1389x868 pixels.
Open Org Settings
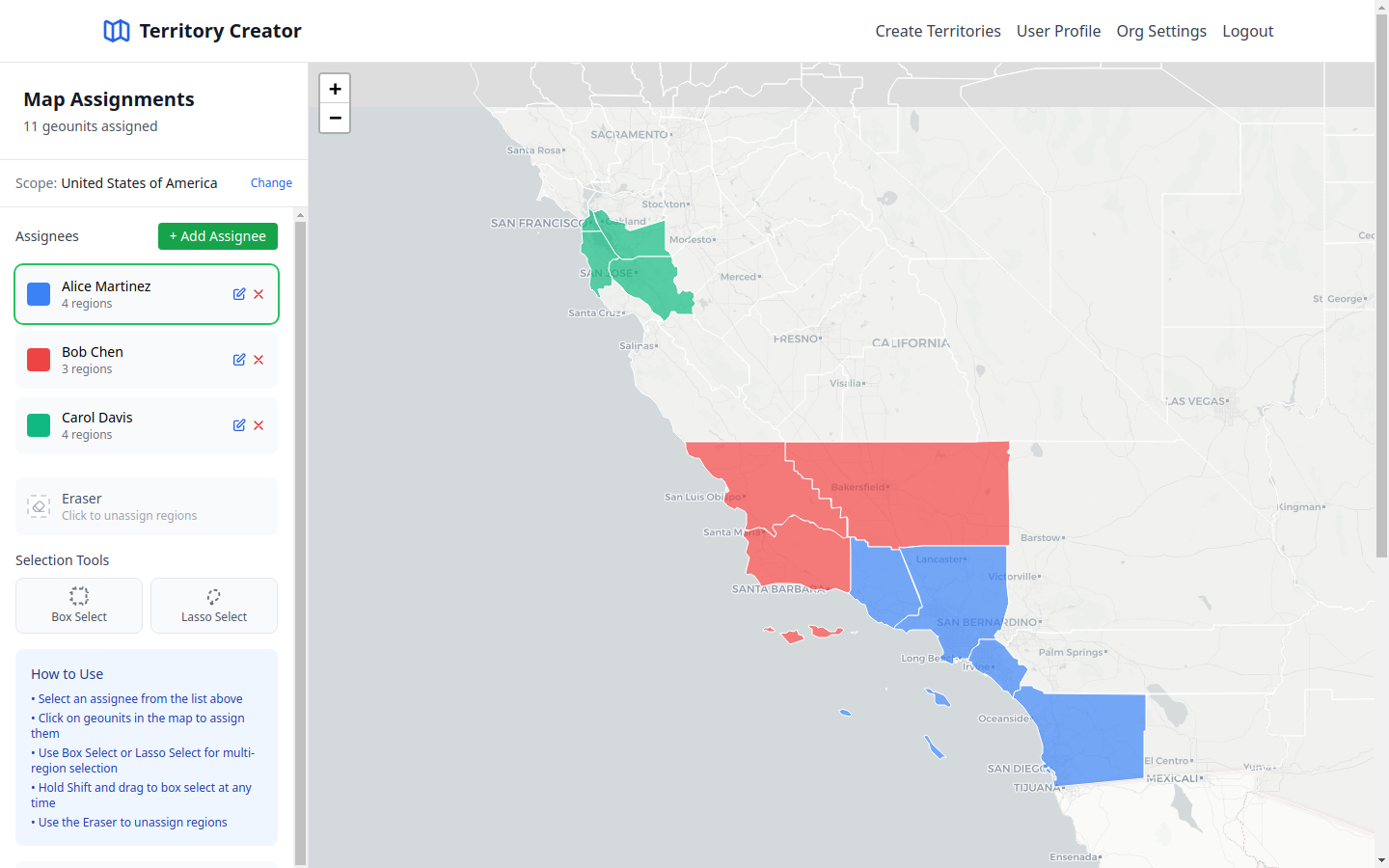click(1160, 31)
